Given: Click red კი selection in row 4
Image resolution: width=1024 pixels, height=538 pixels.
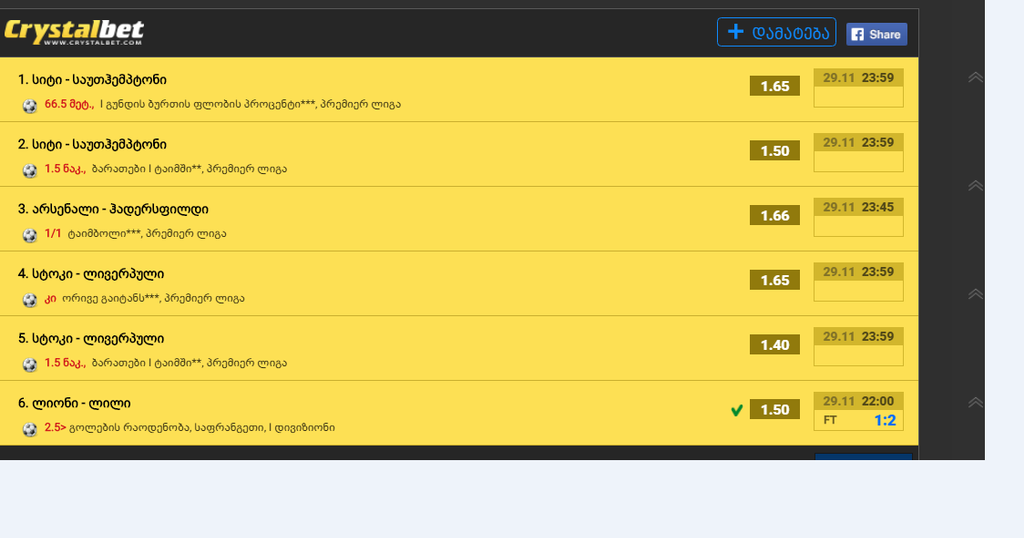Looking at the screenshot, I should (x=50, y=298).
